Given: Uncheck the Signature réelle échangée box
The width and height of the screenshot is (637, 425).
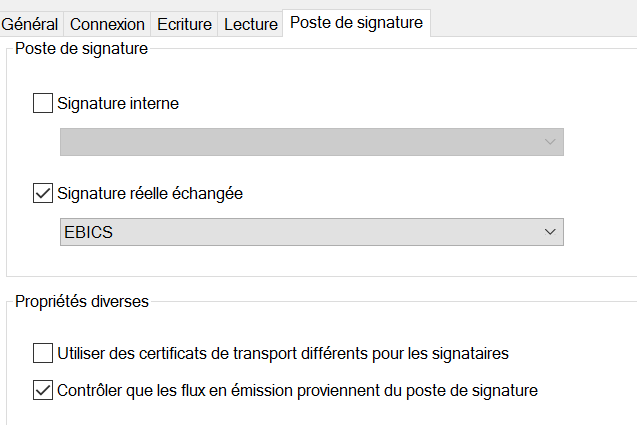Looking at the screenshot, I should [43, 193].
